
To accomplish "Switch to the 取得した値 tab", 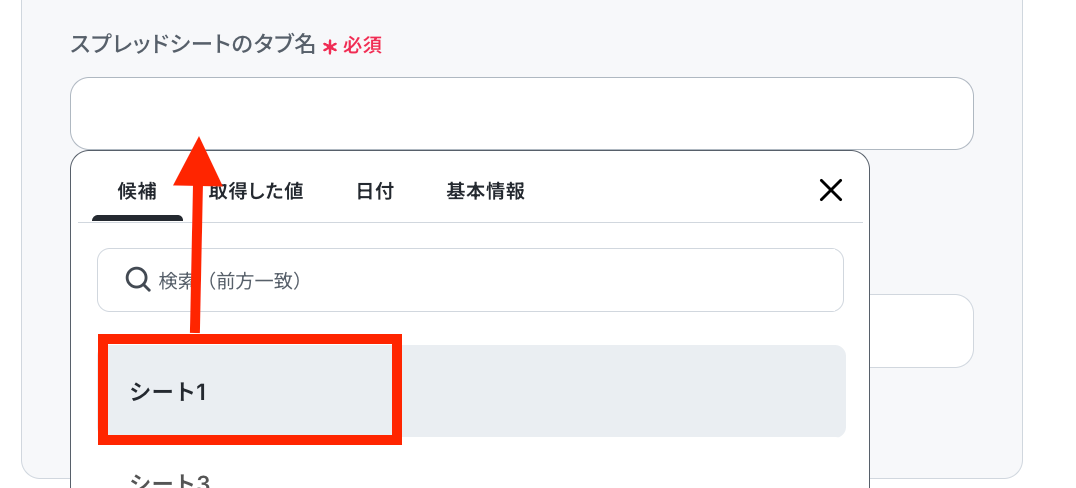I will tap(256, 191).
